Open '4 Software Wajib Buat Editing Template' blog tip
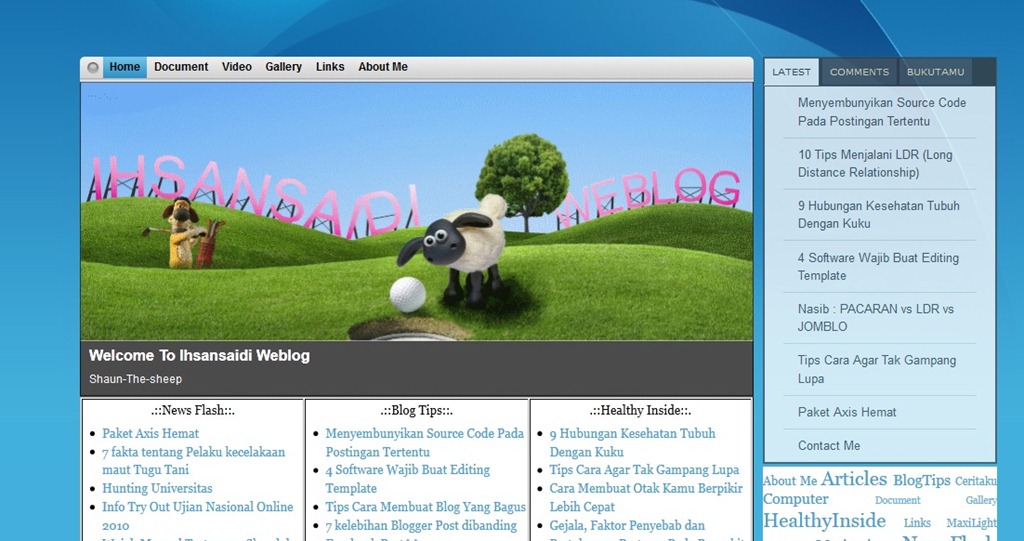Screen dimensions: 1024x541 click(x=408, y=479)
